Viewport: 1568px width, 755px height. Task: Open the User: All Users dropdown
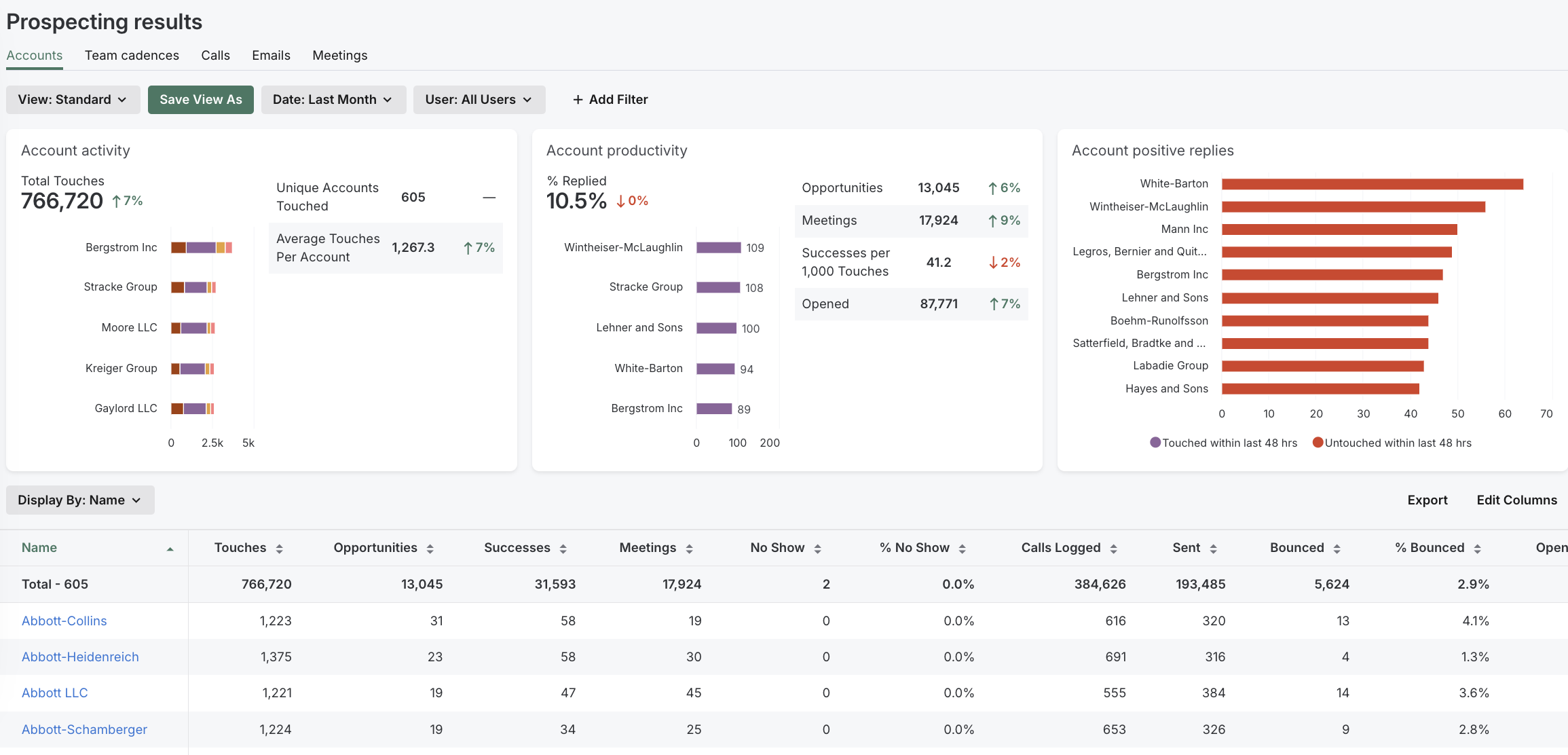(479, 99)
